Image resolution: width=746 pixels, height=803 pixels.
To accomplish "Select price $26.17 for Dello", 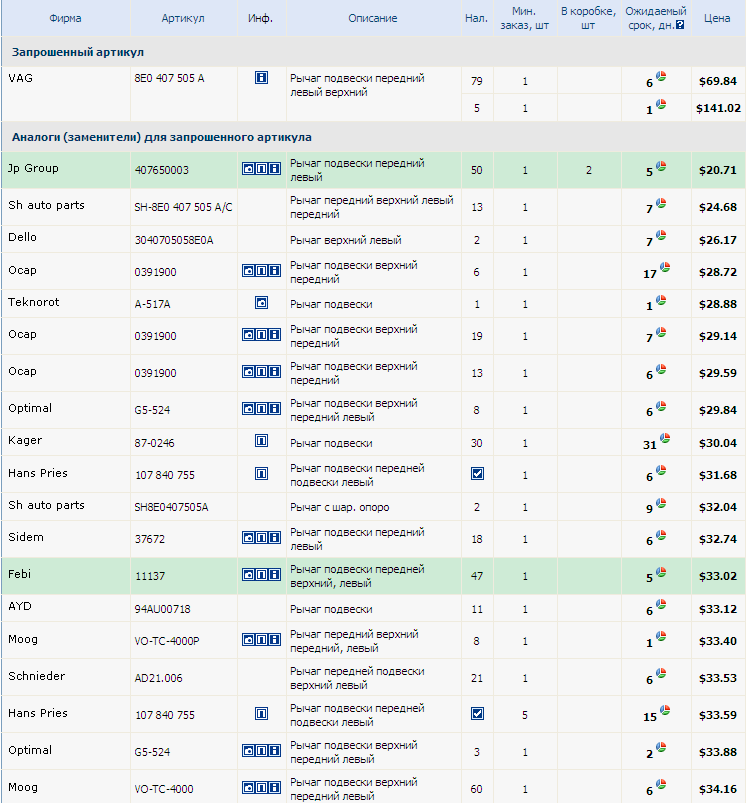I will [718, 240].
